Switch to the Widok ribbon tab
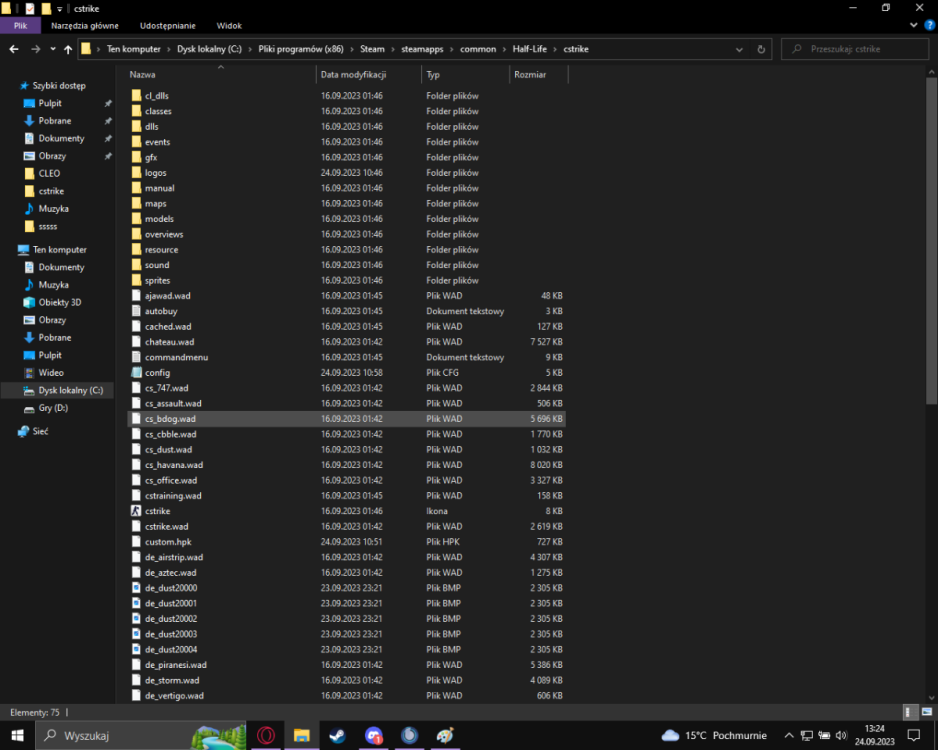The image size is (938, 750). click(229, 25)
